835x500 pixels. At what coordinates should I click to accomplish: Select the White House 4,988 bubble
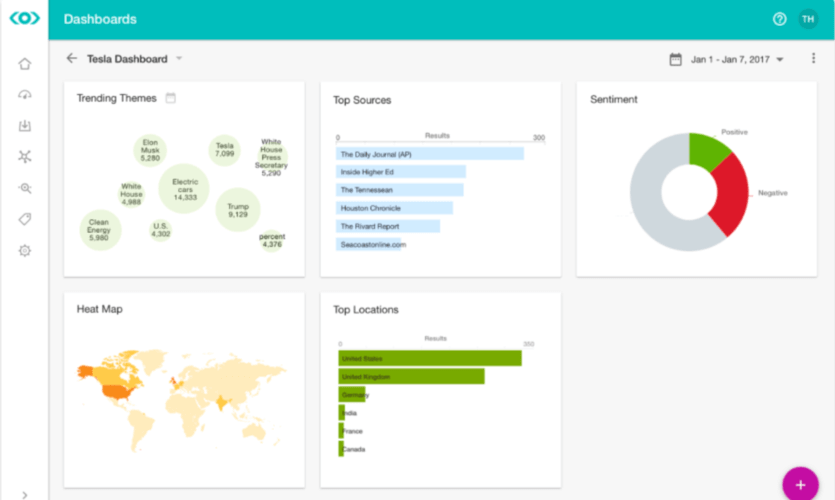point(131,194)
